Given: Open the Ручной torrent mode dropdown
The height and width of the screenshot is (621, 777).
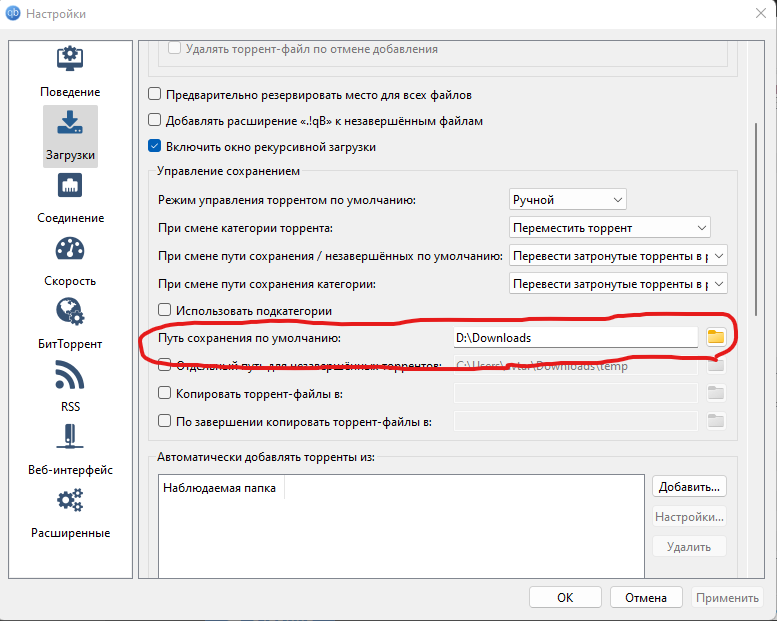Looking at the screenshot, I should 567,200.
